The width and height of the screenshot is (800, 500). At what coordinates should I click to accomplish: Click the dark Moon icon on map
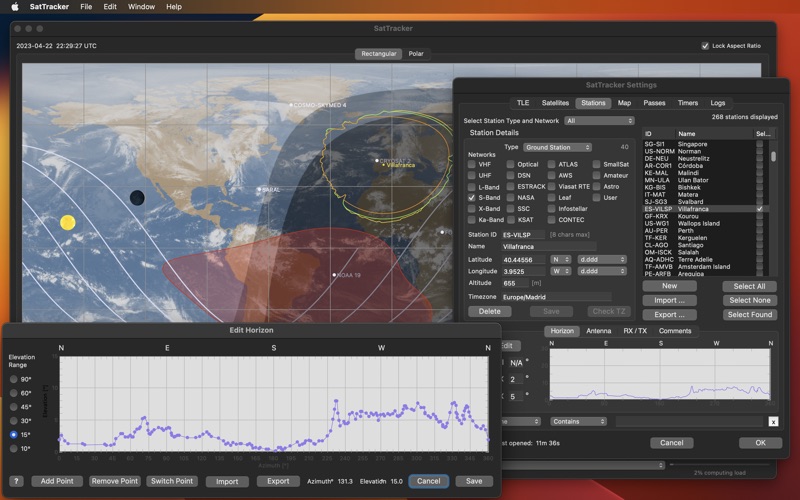point(137,198)
